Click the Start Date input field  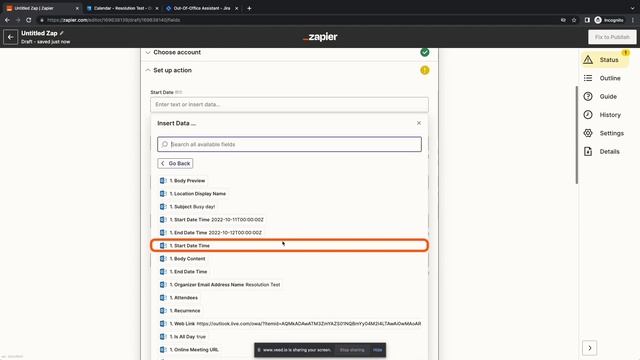pos(289,104)
